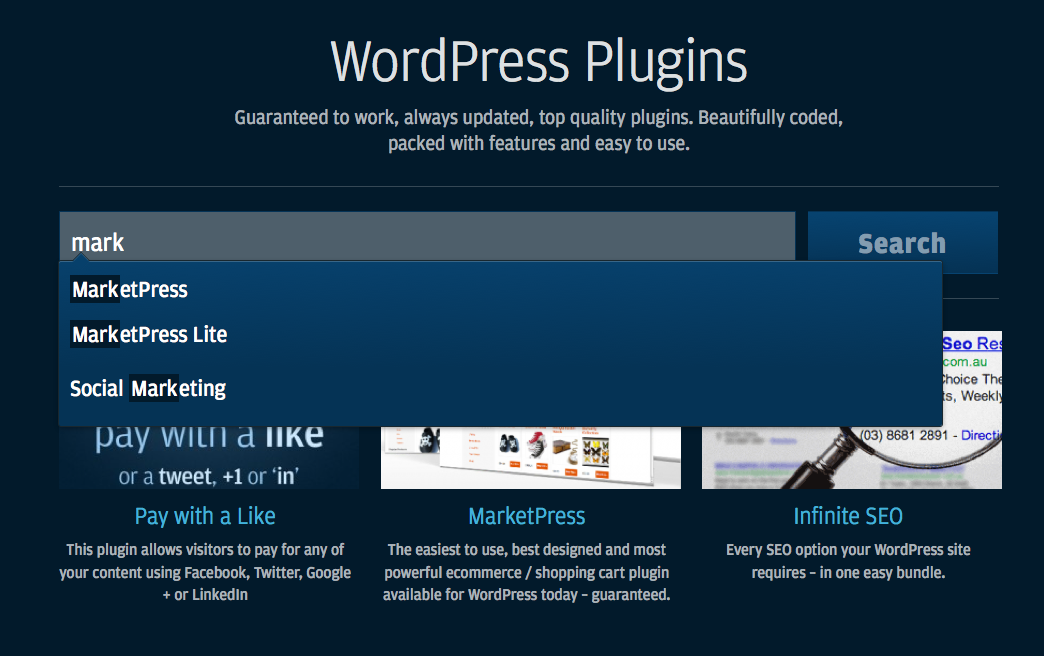This screenshot has width=1044, height=656.
Task: Open the Pay with a Like thumbnail
Action: click(x=209, y=457)
